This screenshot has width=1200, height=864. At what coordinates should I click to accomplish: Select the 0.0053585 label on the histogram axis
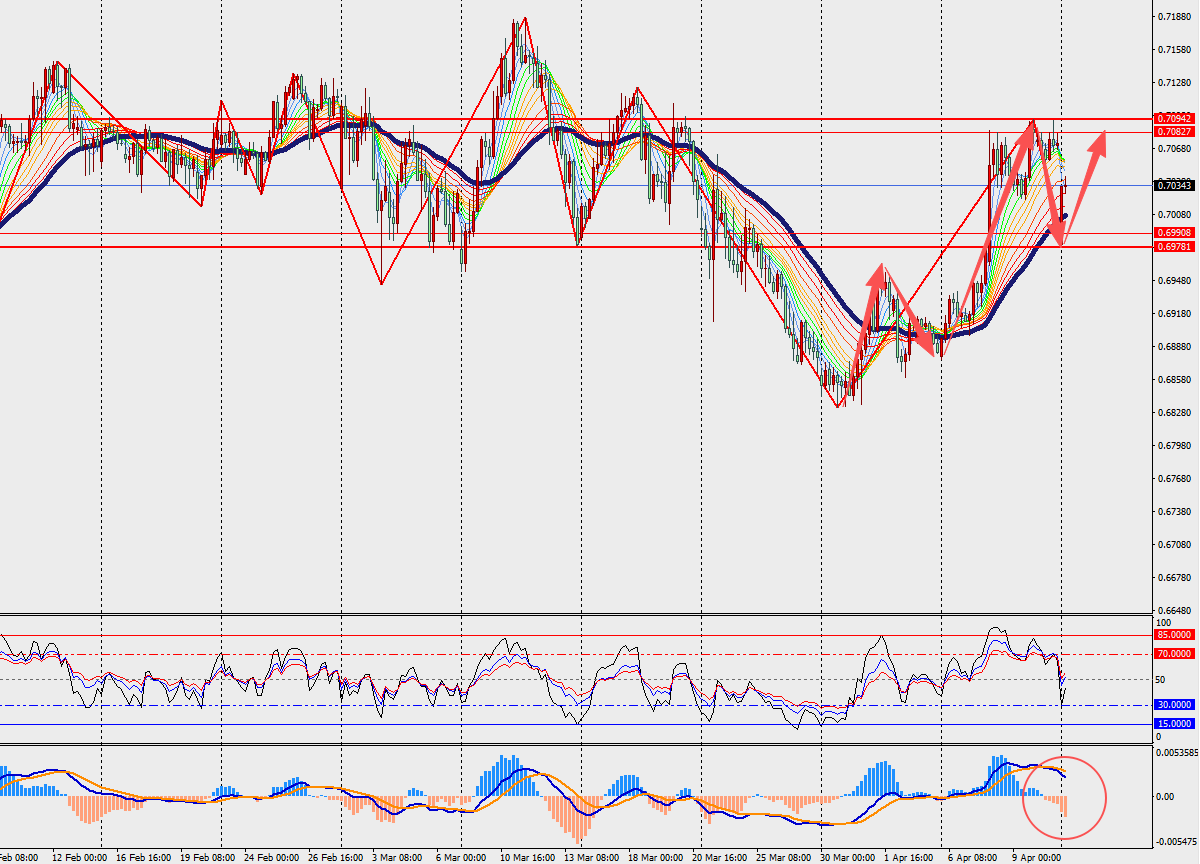coord(1177,752)
